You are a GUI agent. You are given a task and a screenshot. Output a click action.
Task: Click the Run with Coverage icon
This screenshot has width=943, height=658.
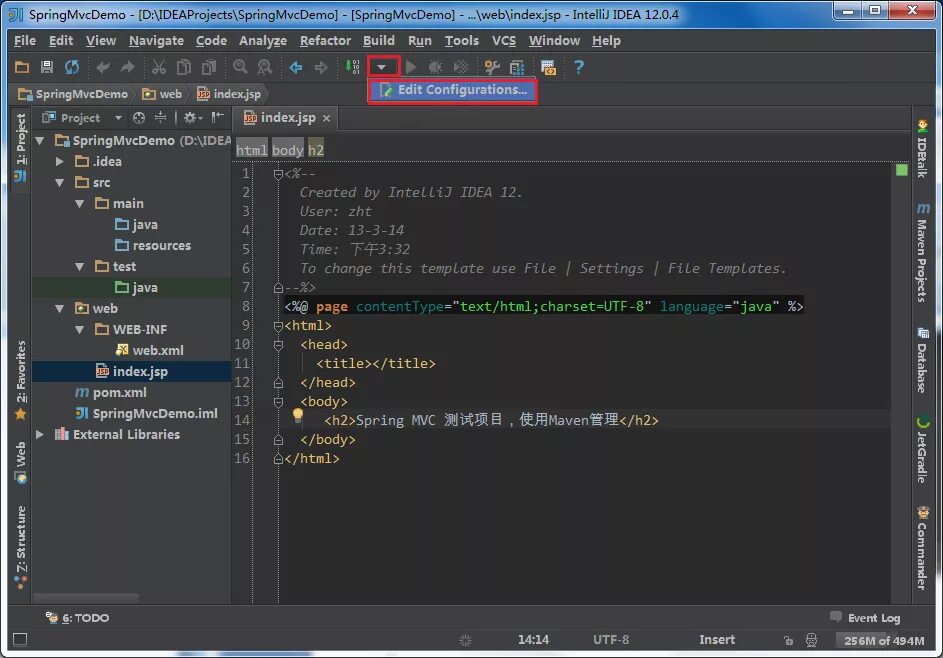(x=461, y=67)
